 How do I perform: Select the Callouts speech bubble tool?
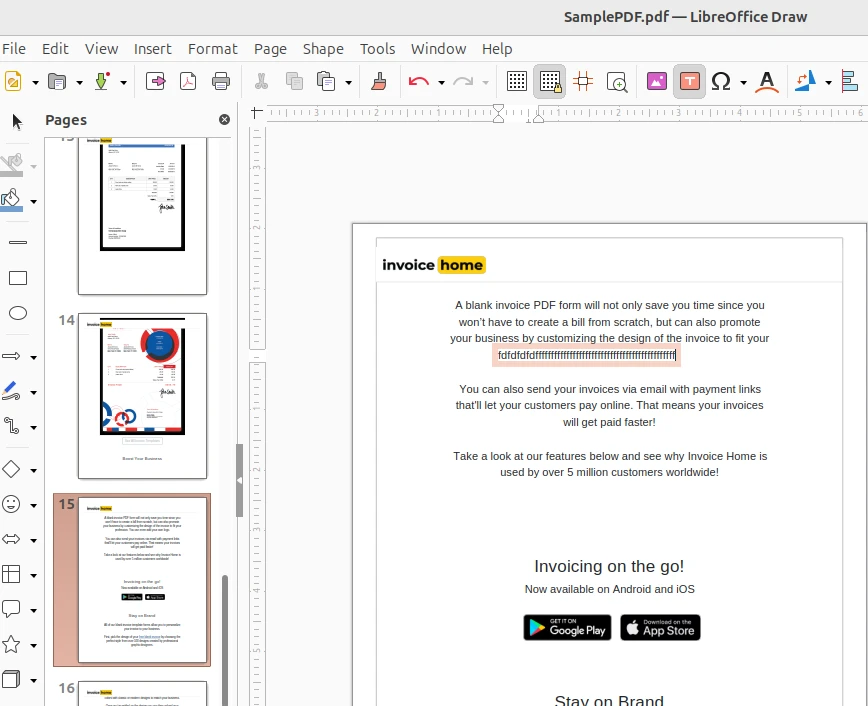click(x=12, y=609)
